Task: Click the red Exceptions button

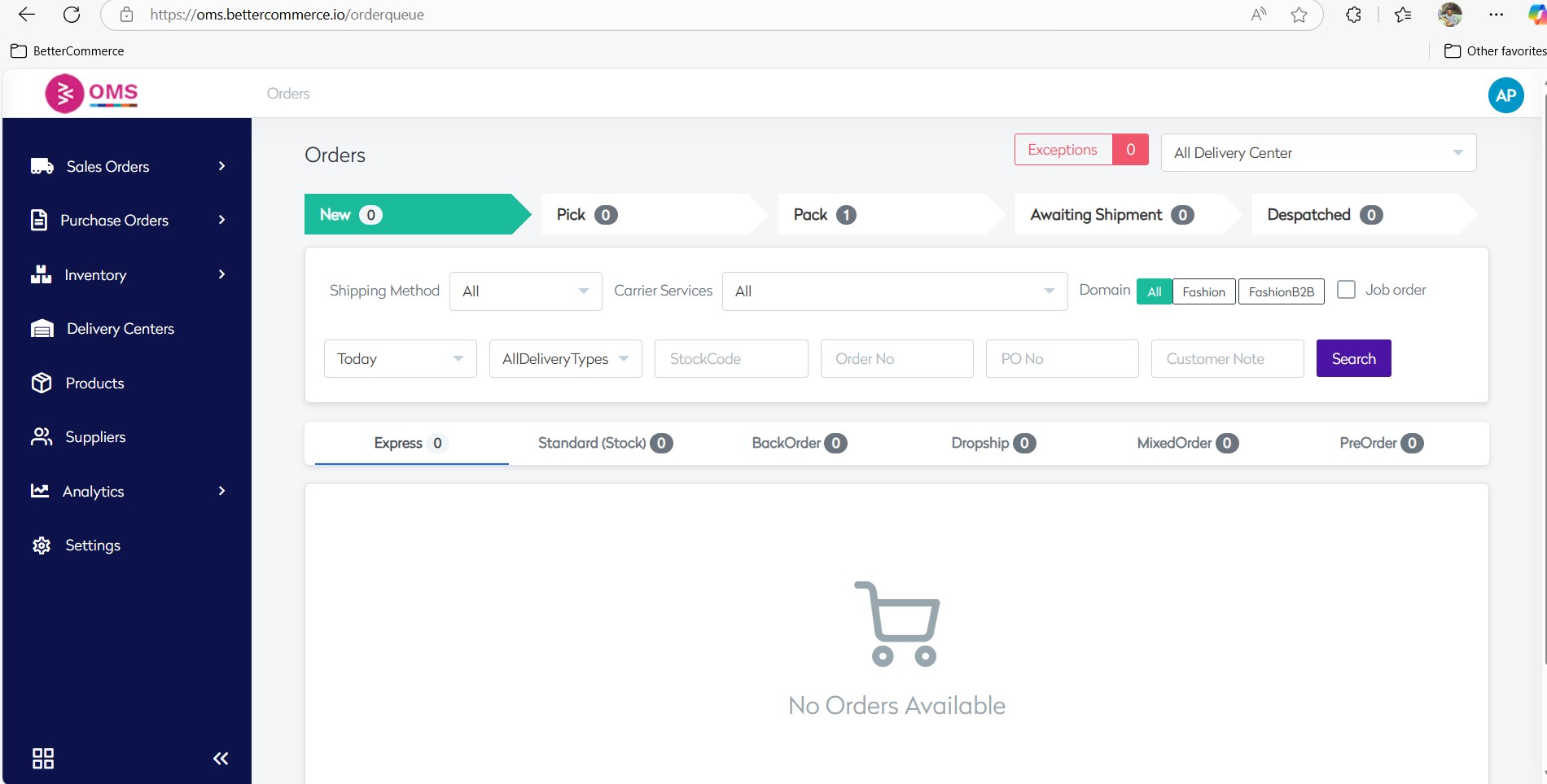Action: (x=1063, y=150)
